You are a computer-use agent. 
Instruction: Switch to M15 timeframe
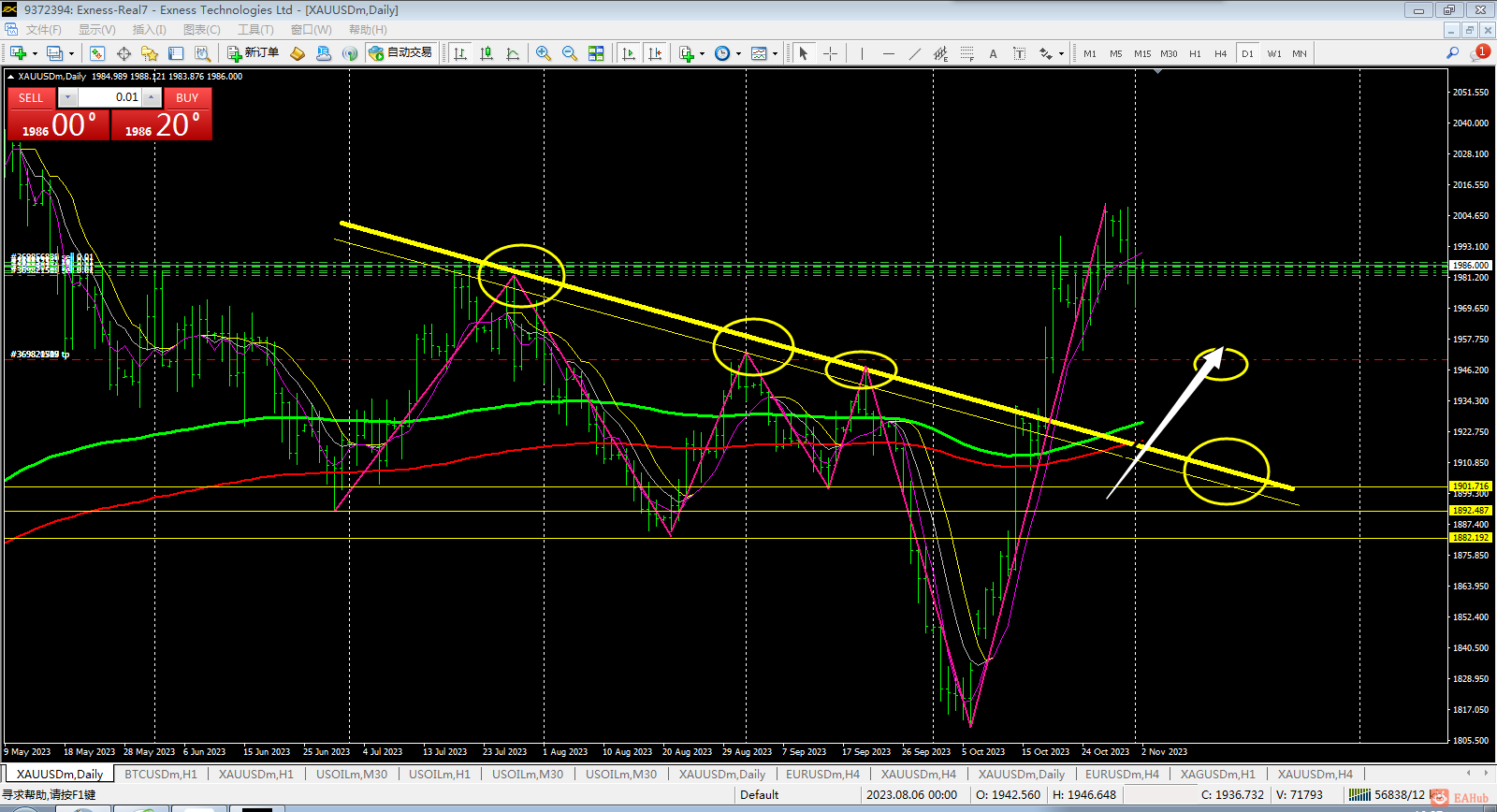pos(1142,53)
